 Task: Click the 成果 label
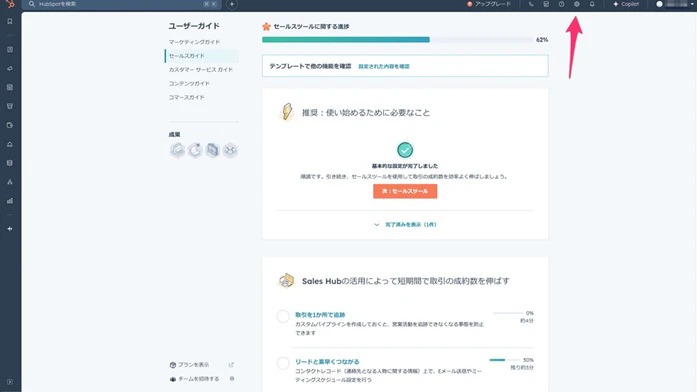click(174, 134)
